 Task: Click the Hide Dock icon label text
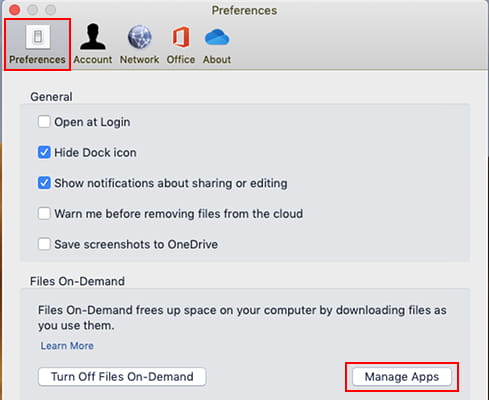[95, 153]
